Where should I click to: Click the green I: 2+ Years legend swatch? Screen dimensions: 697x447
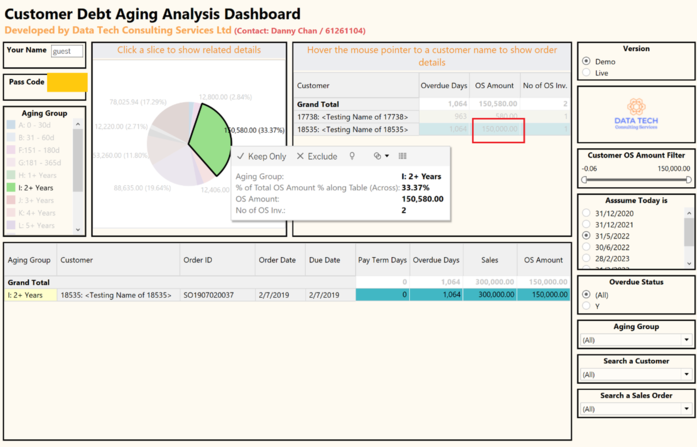[x=10, y=187]
